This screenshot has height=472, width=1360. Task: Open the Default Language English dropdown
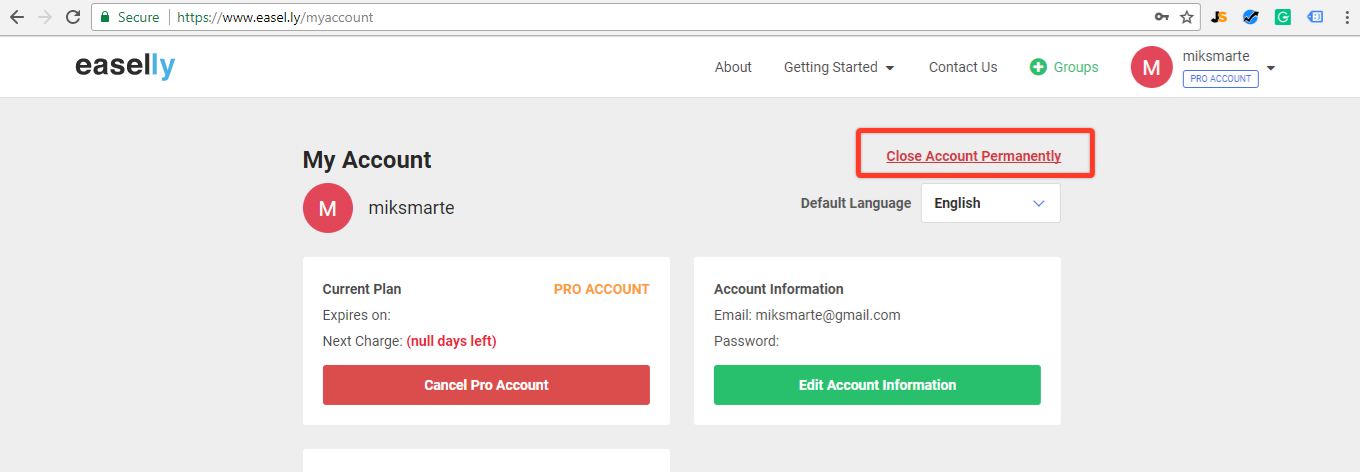990,203
